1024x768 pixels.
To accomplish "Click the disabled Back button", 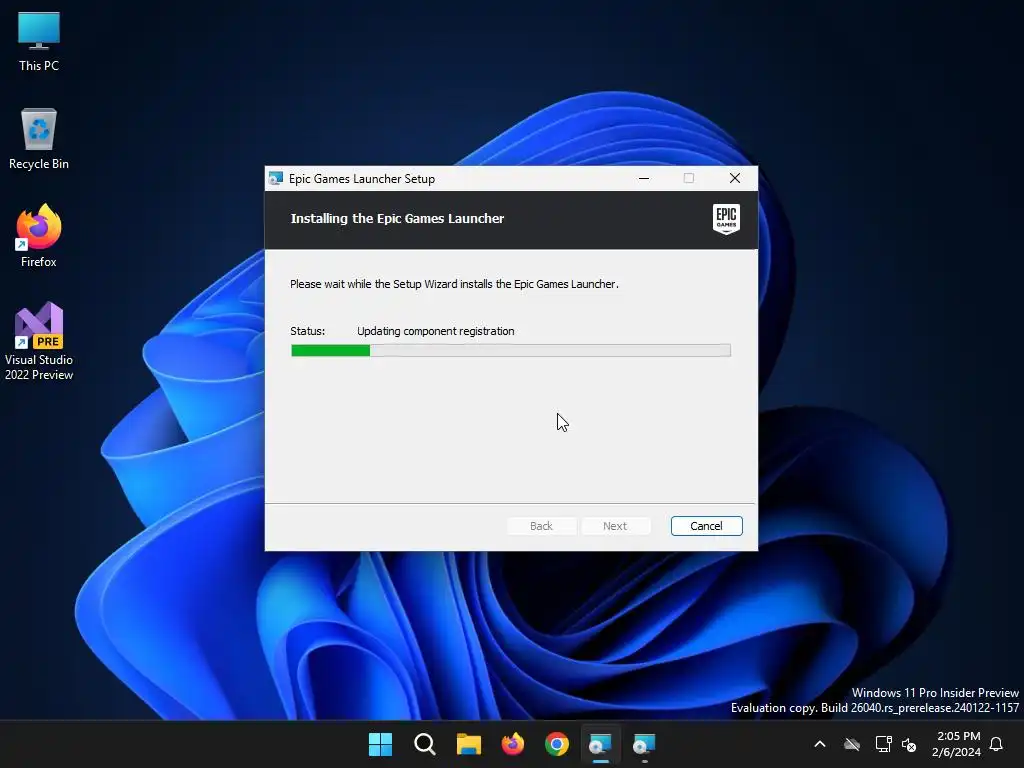I will [x=541, y=526].
